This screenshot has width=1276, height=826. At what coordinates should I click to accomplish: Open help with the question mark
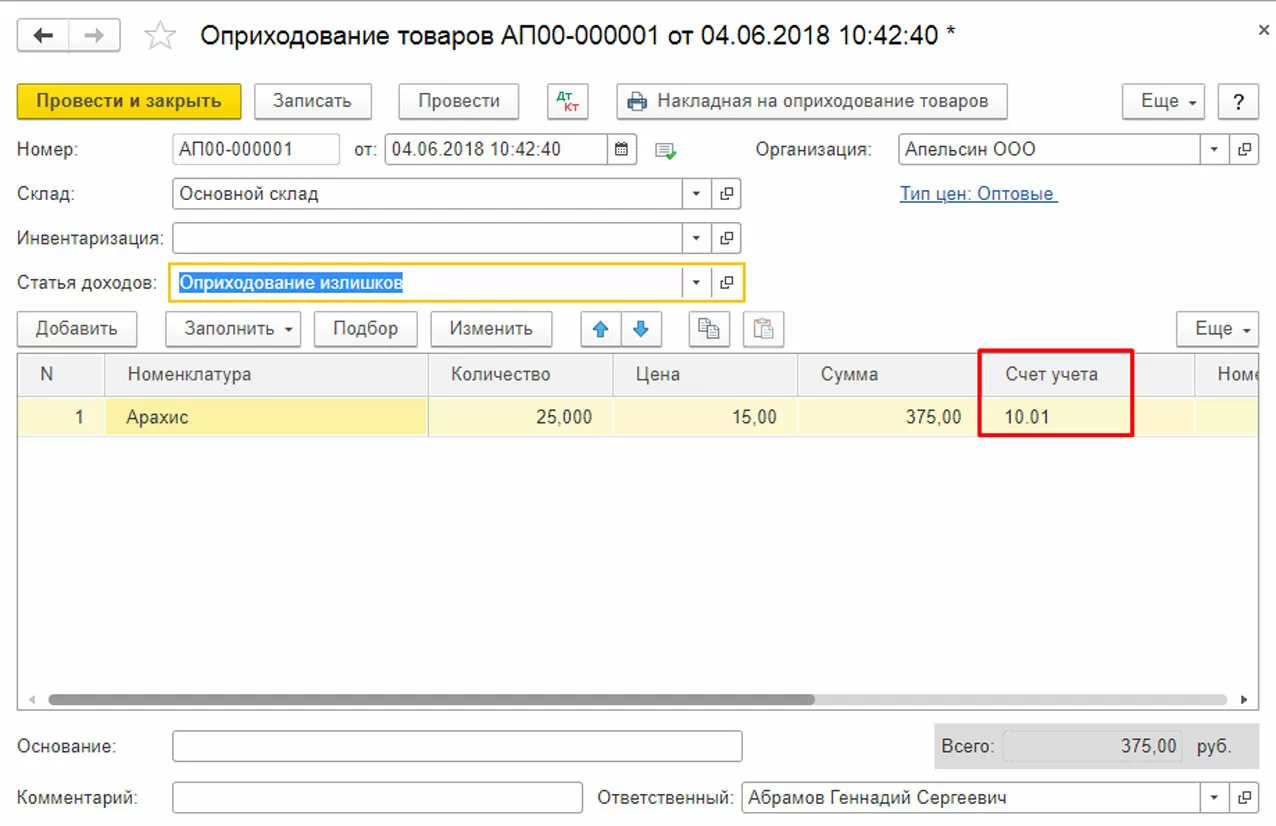1239,101
